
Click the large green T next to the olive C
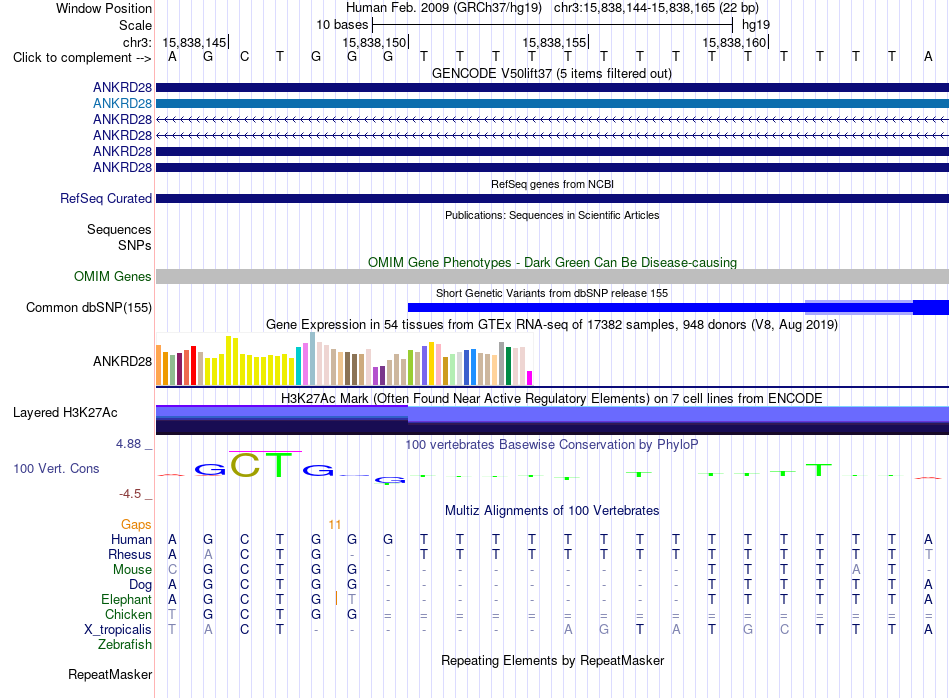point(279,465)
